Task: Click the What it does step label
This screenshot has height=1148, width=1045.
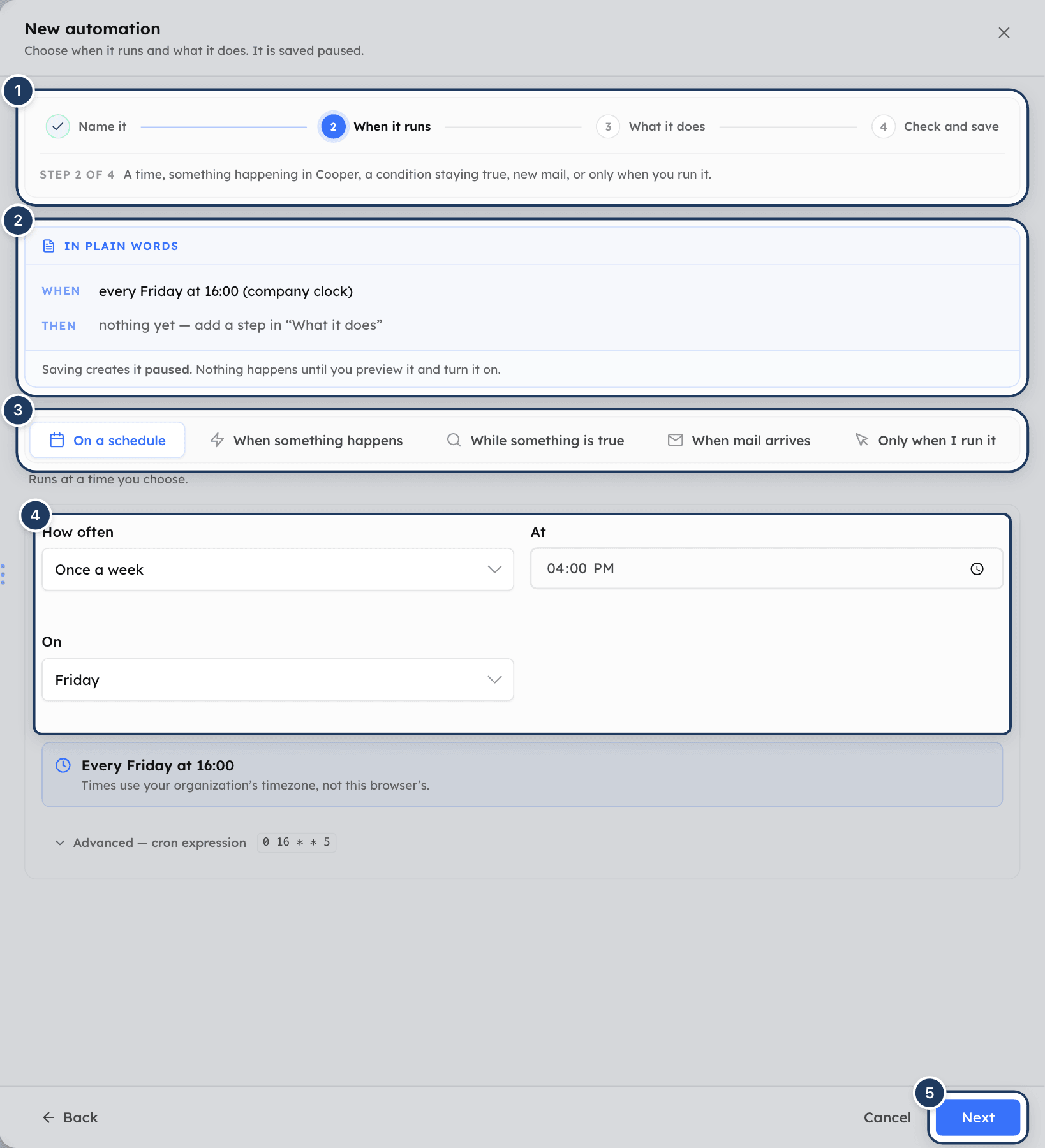Action: coord(667,126)
